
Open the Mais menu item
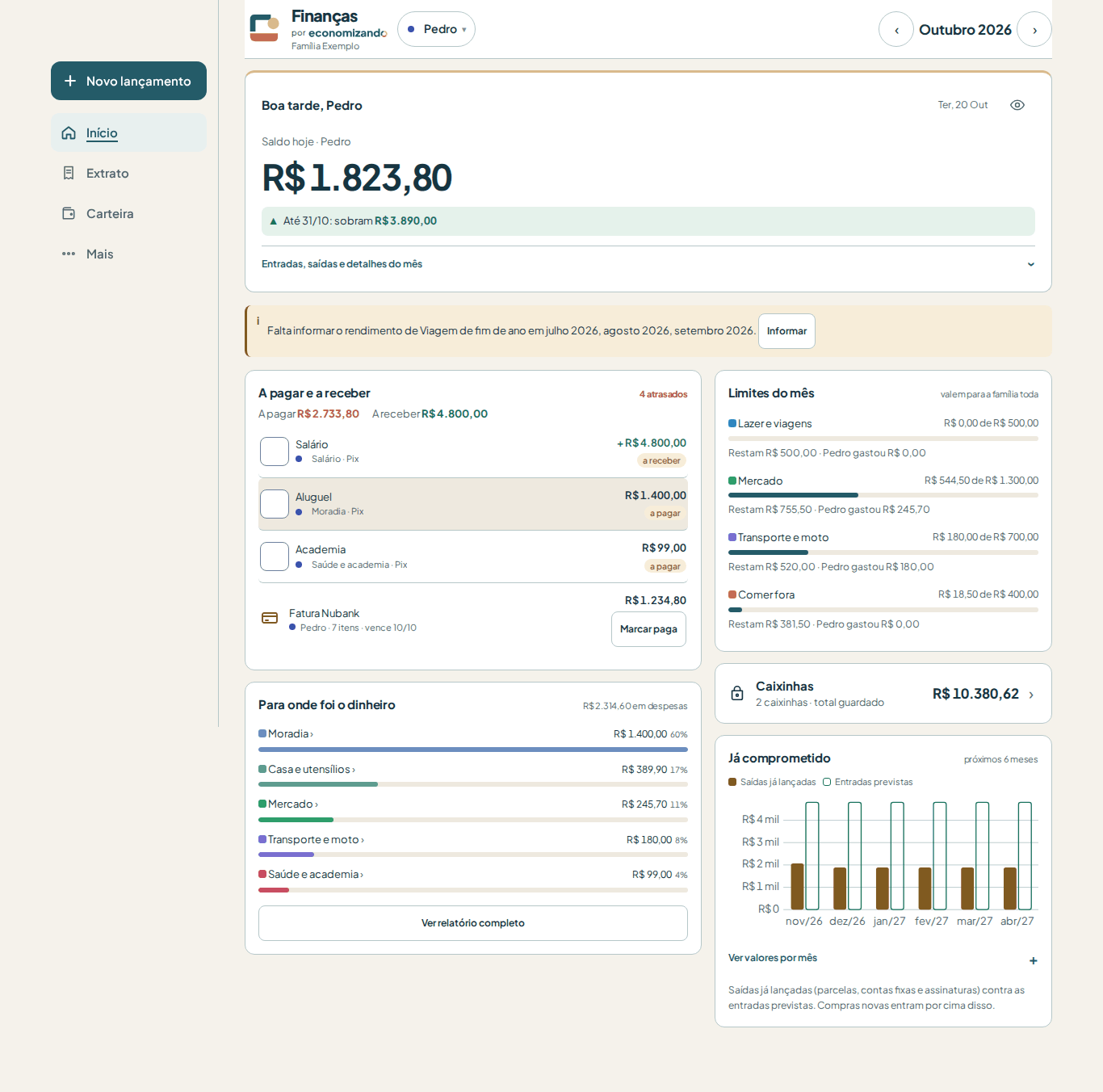click(128, 254)
